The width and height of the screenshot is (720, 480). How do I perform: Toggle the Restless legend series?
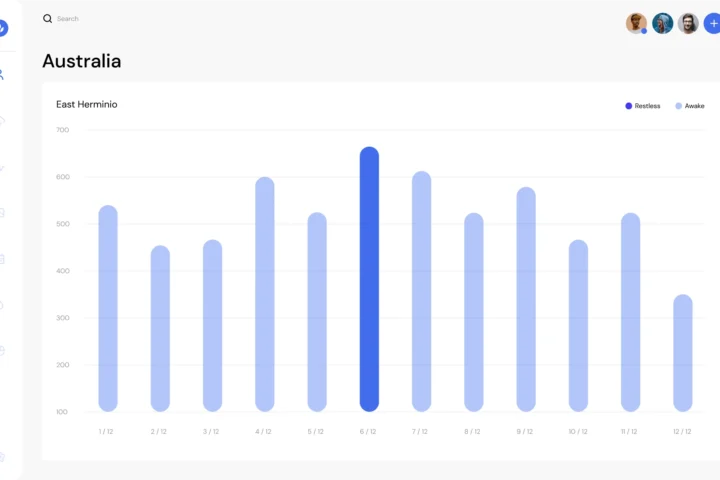647,106
